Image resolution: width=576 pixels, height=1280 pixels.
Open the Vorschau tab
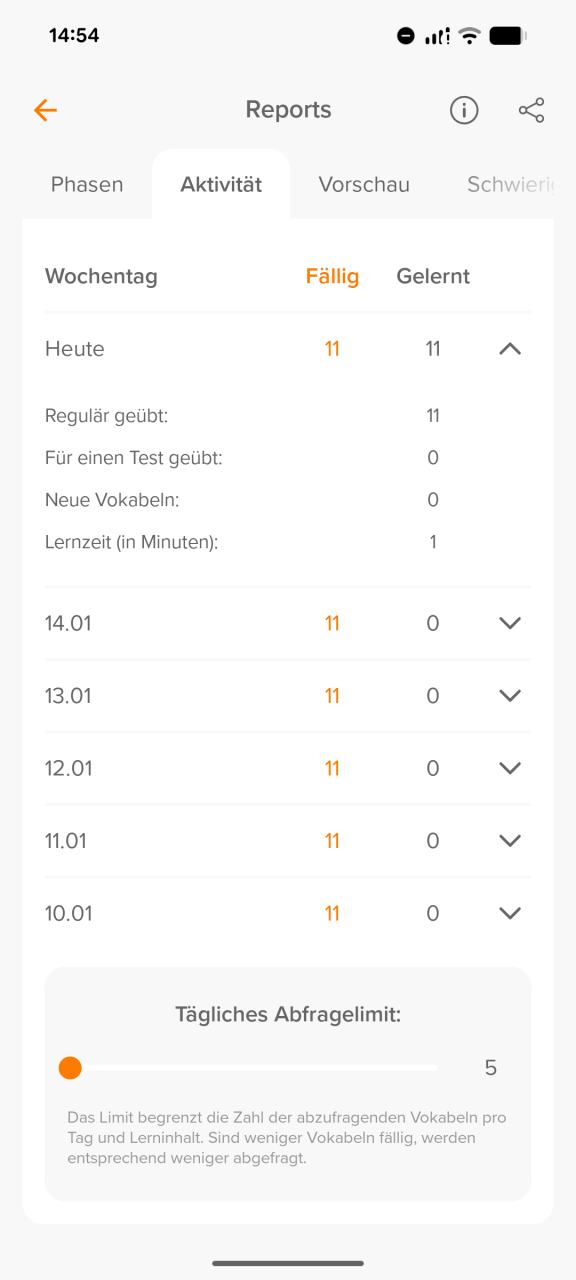364,184
